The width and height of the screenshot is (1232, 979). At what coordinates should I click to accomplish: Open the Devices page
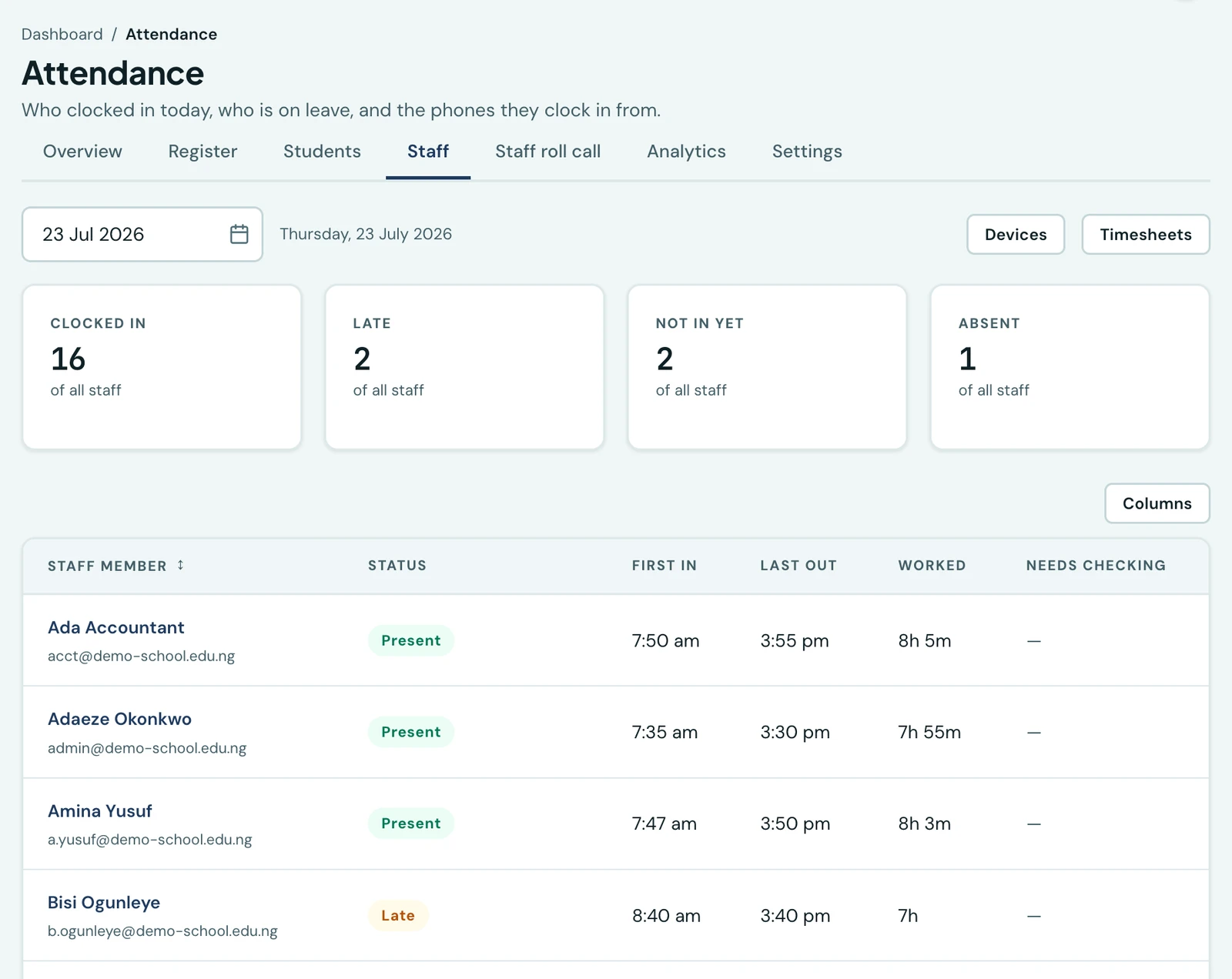pos(1016,234)
